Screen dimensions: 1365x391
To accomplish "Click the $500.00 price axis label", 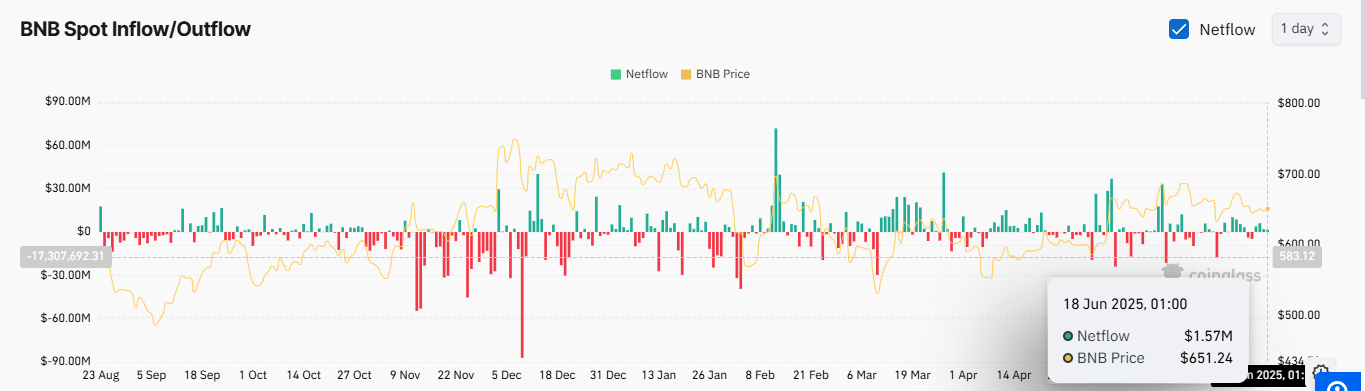I will [x=1300, y=315].
